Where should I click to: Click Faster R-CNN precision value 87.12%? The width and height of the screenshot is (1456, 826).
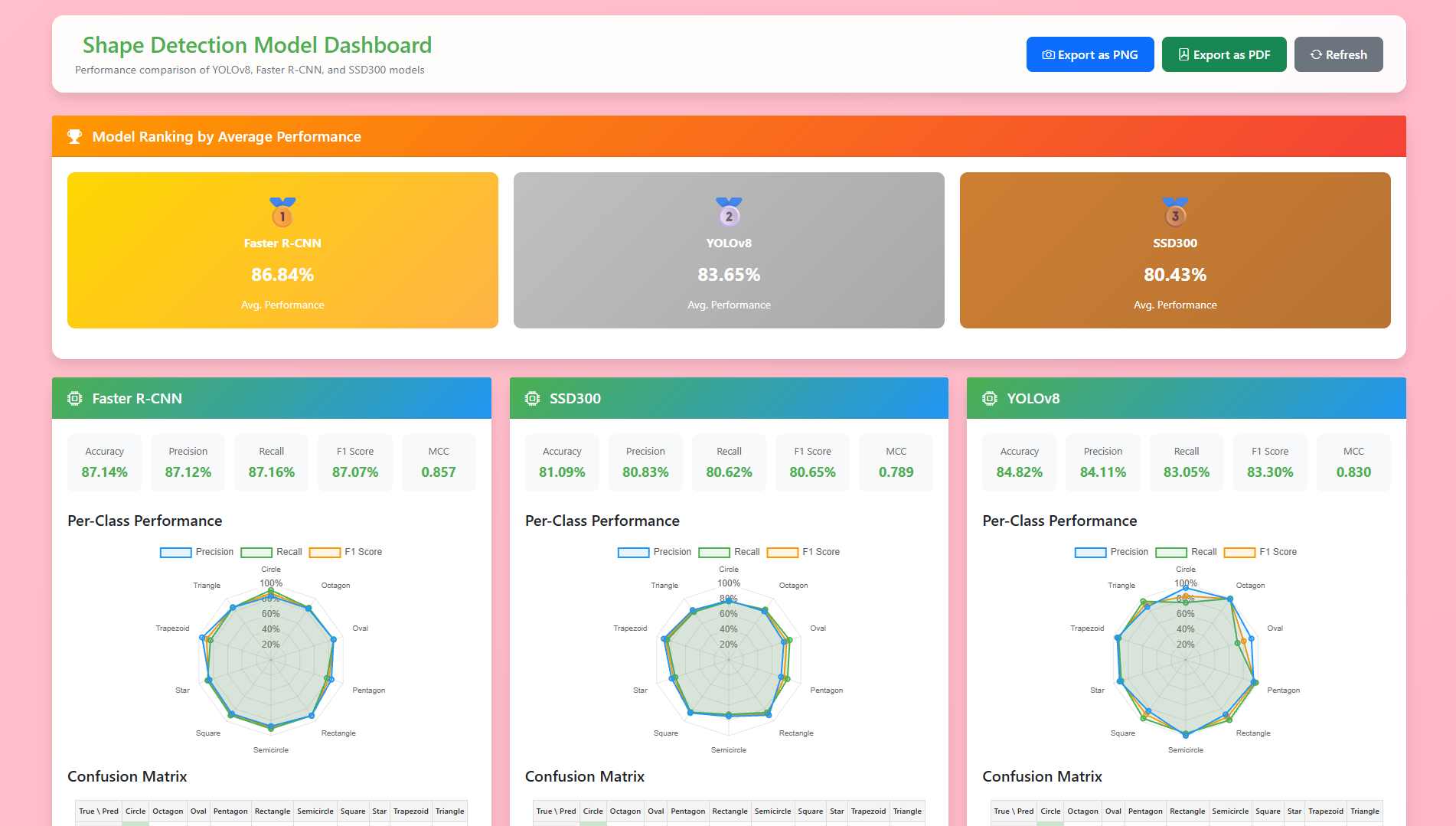[188, 472]
